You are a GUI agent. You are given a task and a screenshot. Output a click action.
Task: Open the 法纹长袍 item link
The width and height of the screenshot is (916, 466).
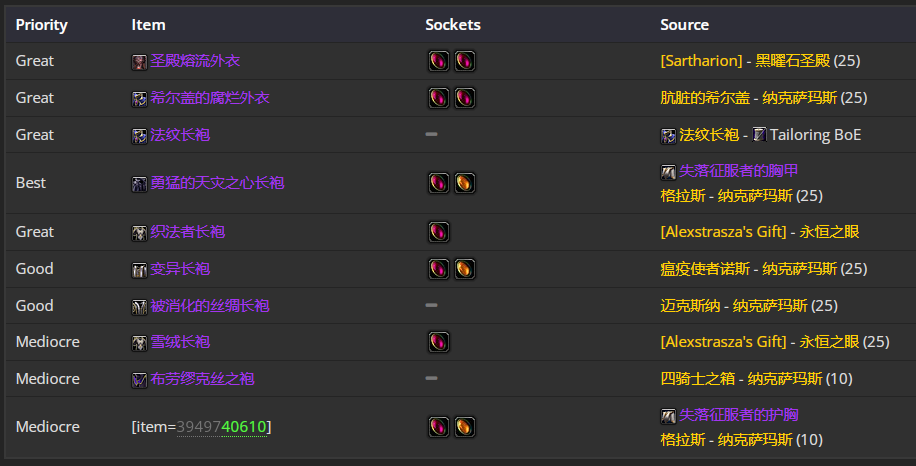pos(180,135)
